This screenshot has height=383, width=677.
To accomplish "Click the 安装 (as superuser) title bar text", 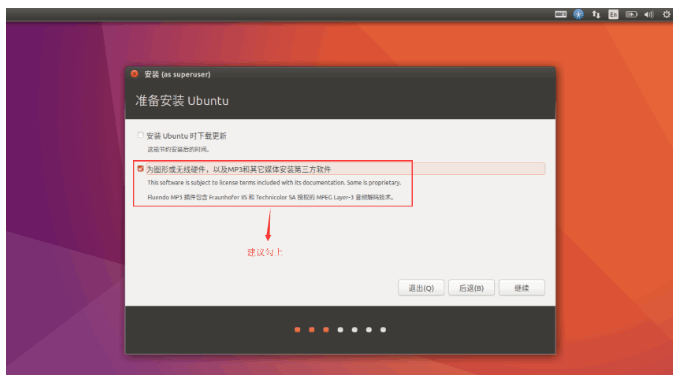I will click(x=177, y=74).
